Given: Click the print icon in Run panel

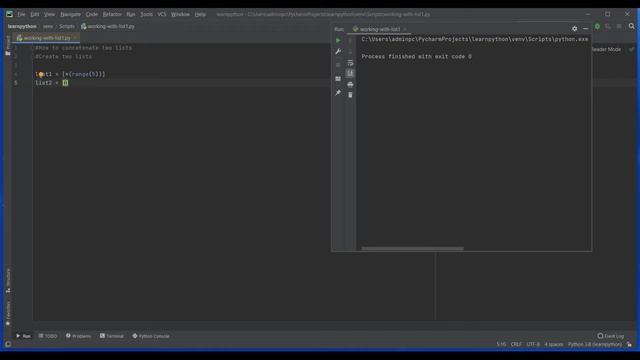Looking at the screenshot, I should [x=350, y=84].
